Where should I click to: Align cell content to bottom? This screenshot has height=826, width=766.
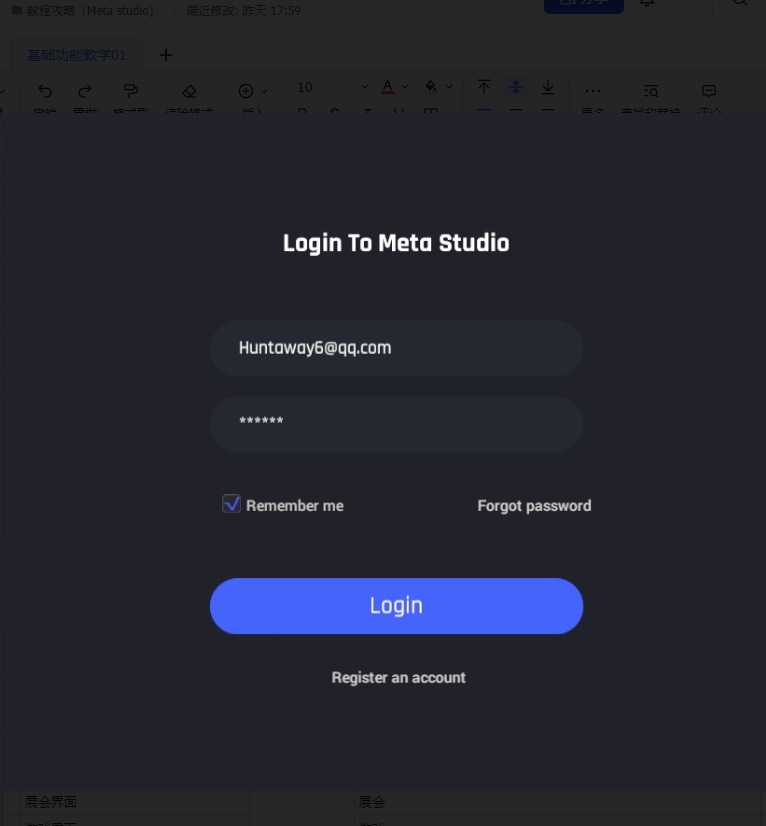point(548,88)
